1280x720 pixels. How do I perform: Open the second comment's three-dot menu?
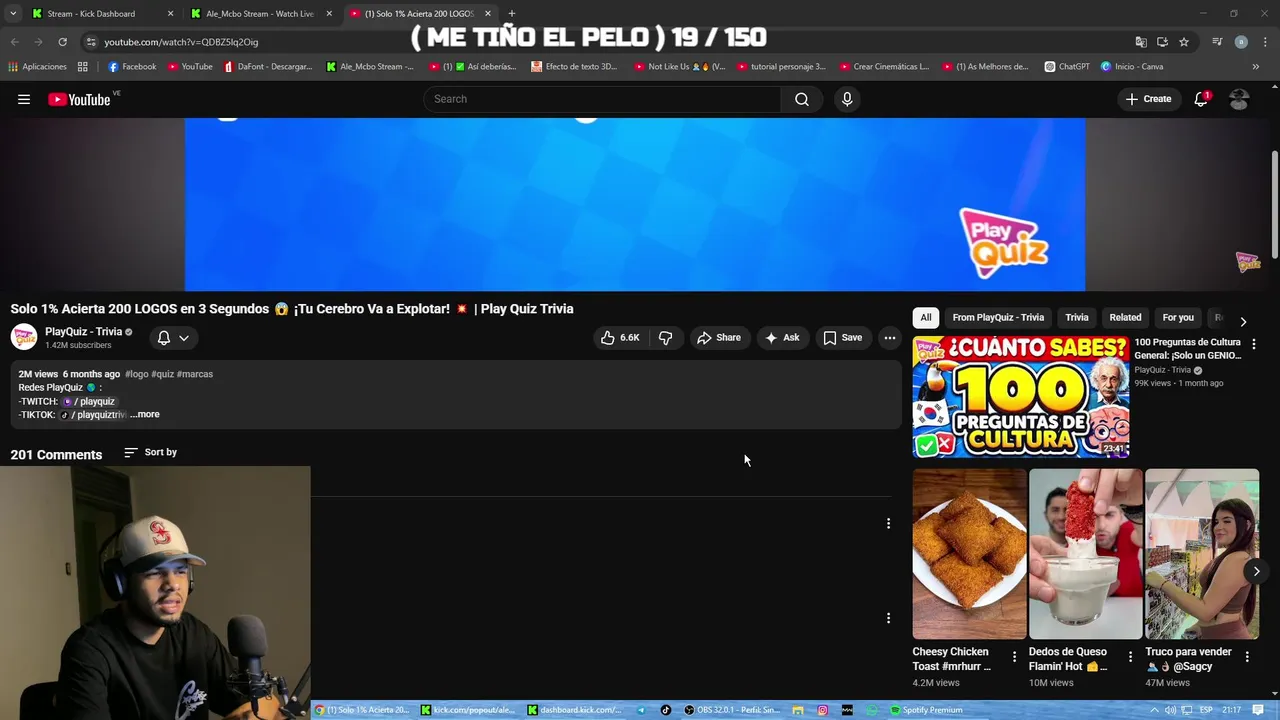[888, 618]
